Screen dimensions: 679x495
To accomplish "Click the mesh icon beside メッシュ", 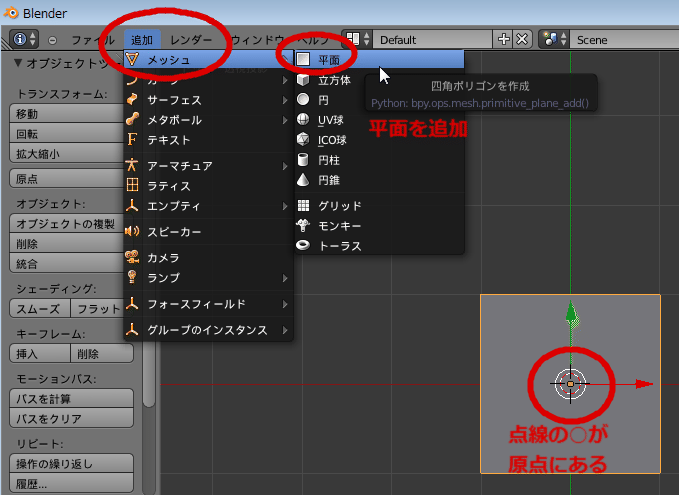I will (133, 59).
